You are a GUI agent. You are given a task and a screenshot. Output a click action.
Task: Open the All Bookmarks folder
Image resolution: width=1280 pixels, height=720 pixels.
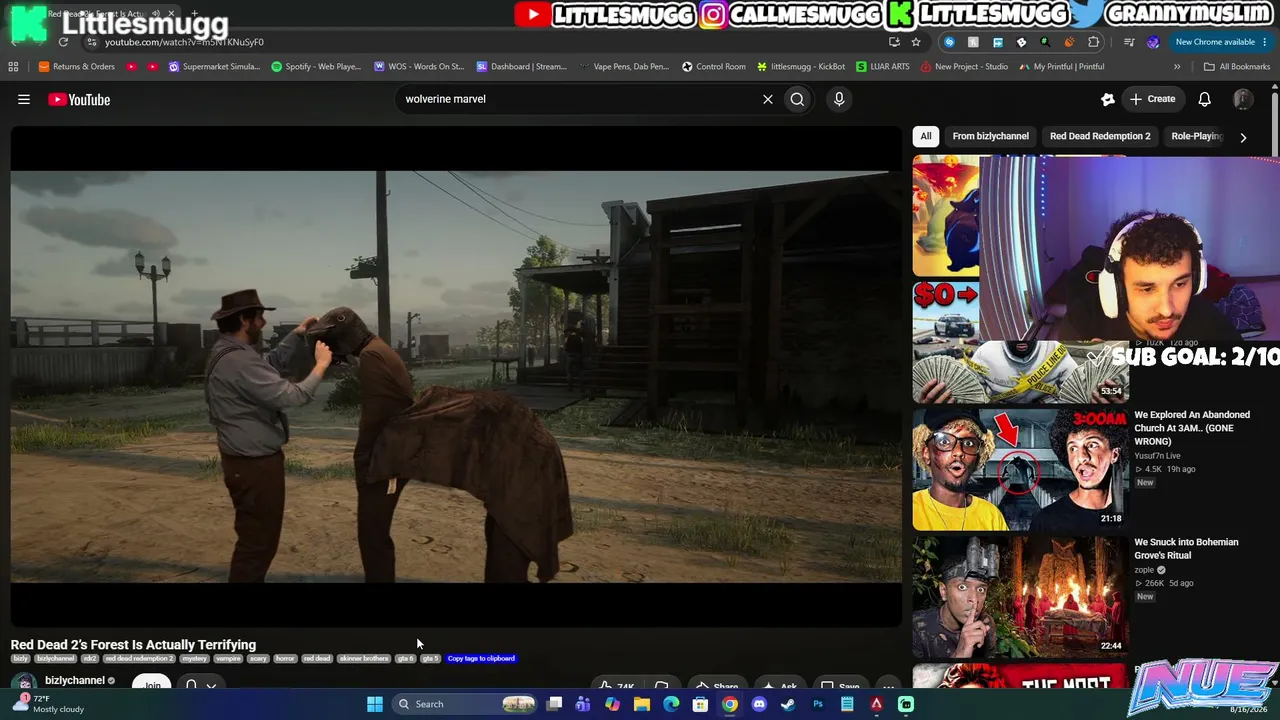tap(1237, 66)
